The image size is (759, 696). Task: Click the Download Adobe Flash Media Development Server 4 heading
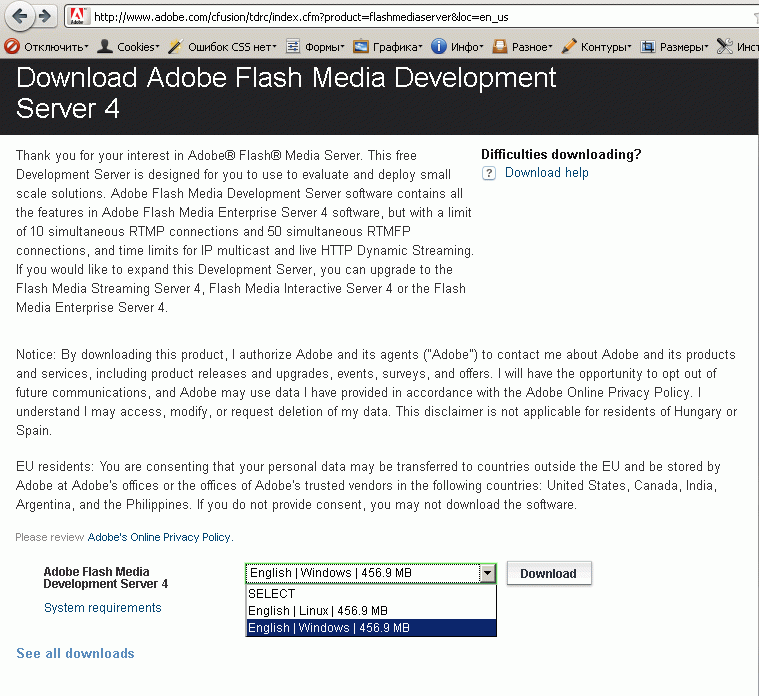[x=286, y=92]
